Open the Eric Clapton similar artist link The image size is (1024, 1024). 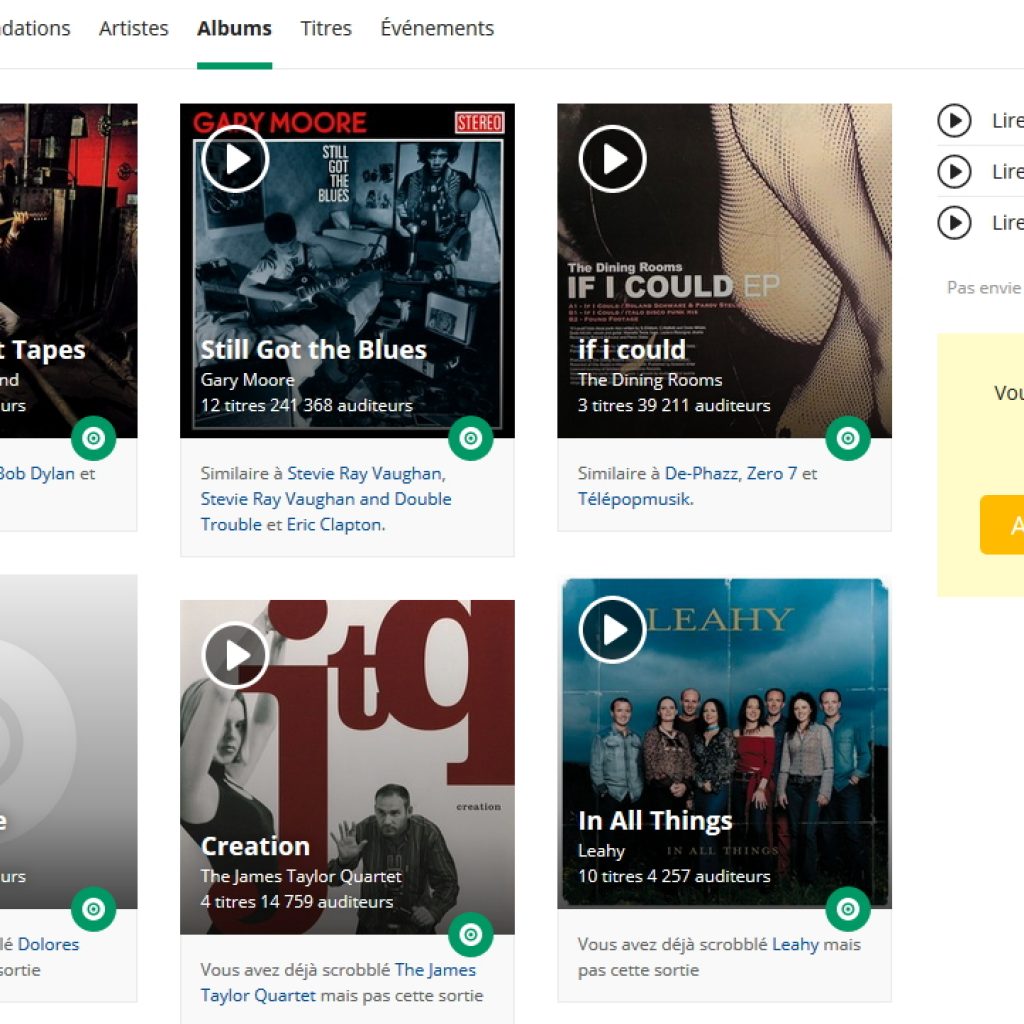(x=336, y=524)
